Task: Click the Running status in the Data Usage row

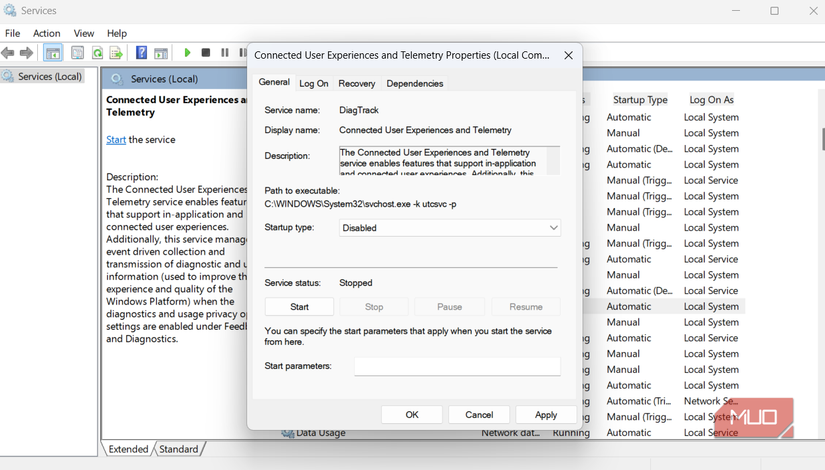Action: [571, 433]
